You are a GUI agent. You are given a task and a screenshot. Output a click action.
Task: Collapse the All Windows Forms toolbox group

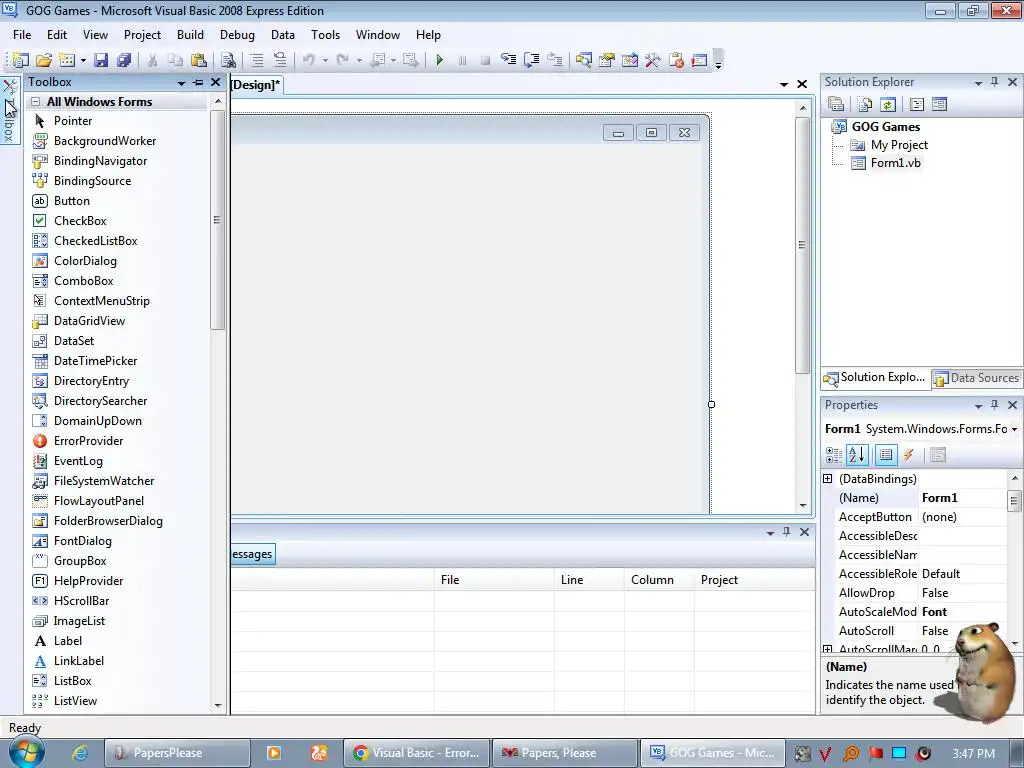36,102
